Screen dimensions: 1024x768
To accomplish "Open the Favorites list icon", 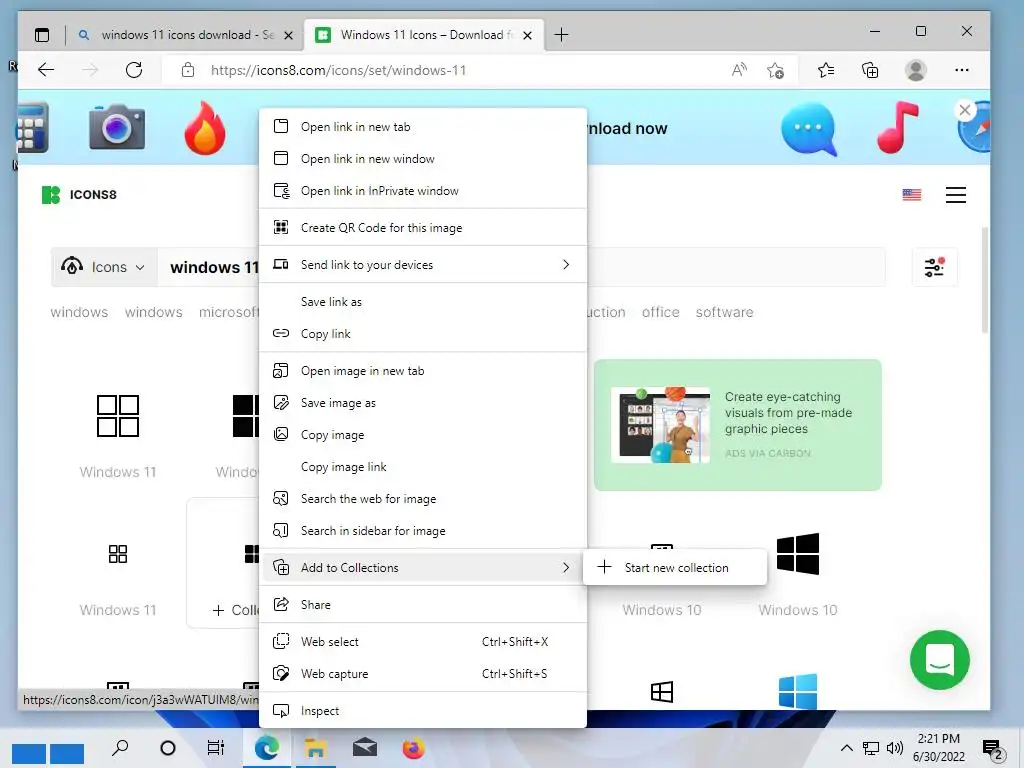I will point(825,70).
